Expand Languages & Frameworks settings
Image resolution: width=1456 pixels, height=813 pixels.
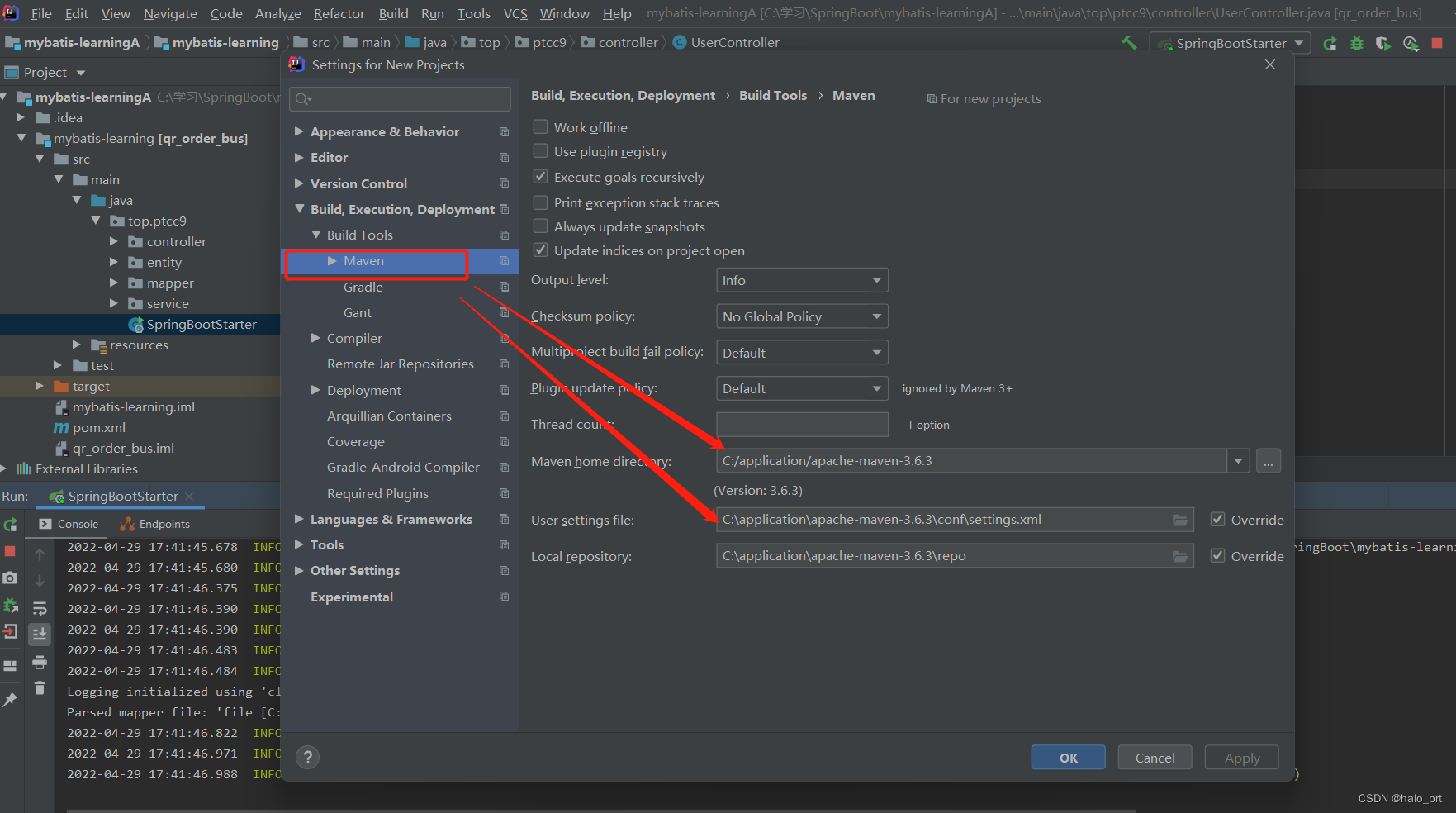tap(299, 519)
